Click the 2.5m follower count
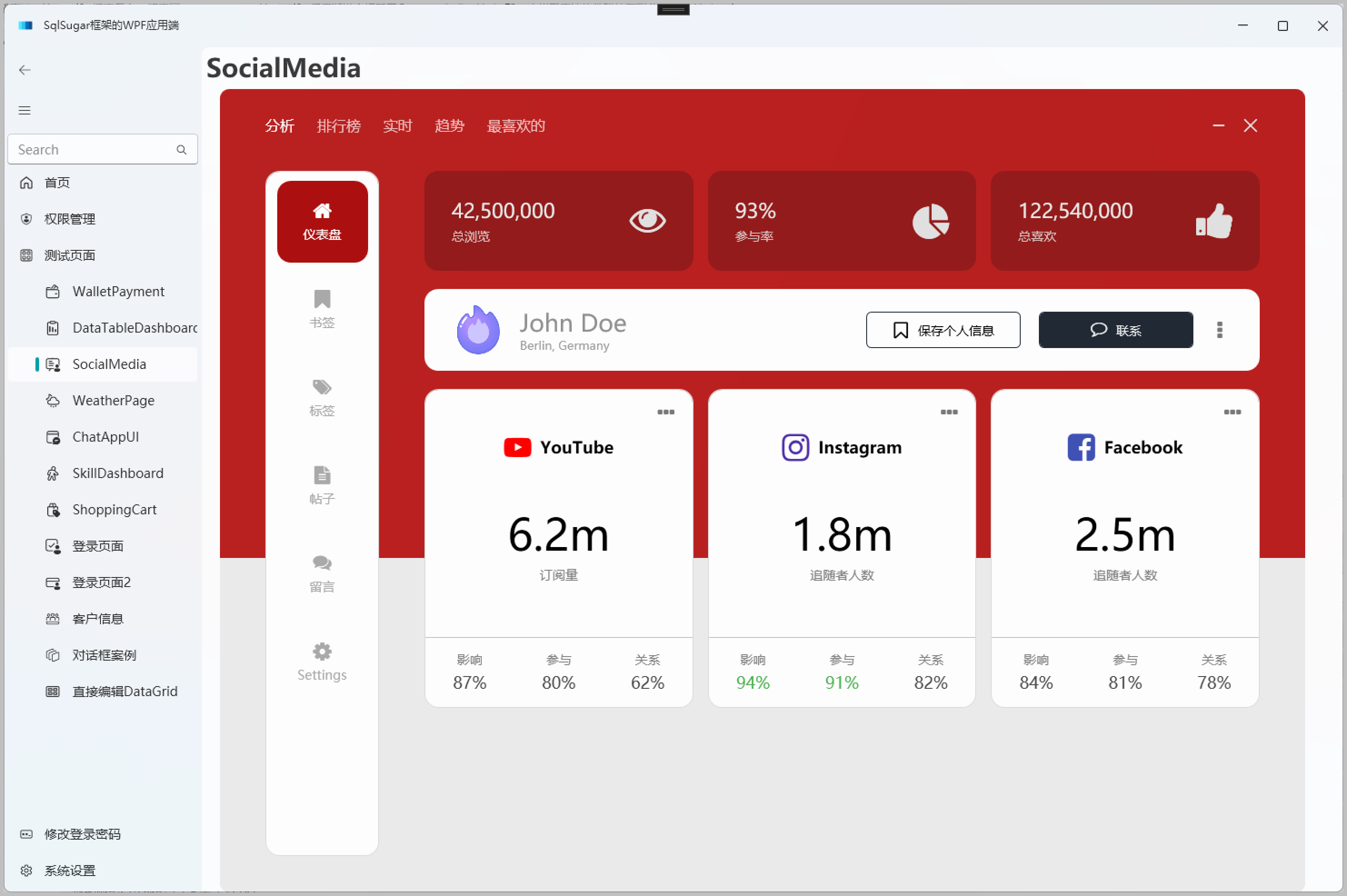This screenshot has width=1347, height=896. point(1125,535)
